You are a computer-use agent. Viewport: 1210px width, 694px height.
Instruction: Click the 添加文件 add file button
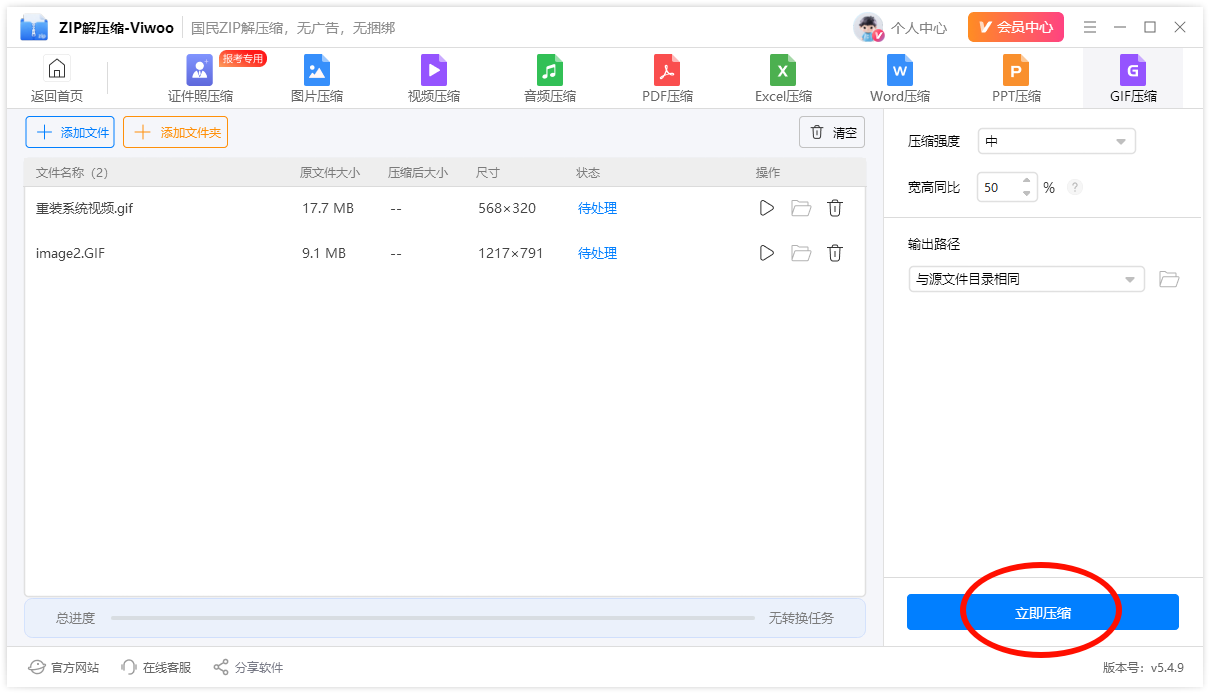pyautogui.click(x=70, y=132)
